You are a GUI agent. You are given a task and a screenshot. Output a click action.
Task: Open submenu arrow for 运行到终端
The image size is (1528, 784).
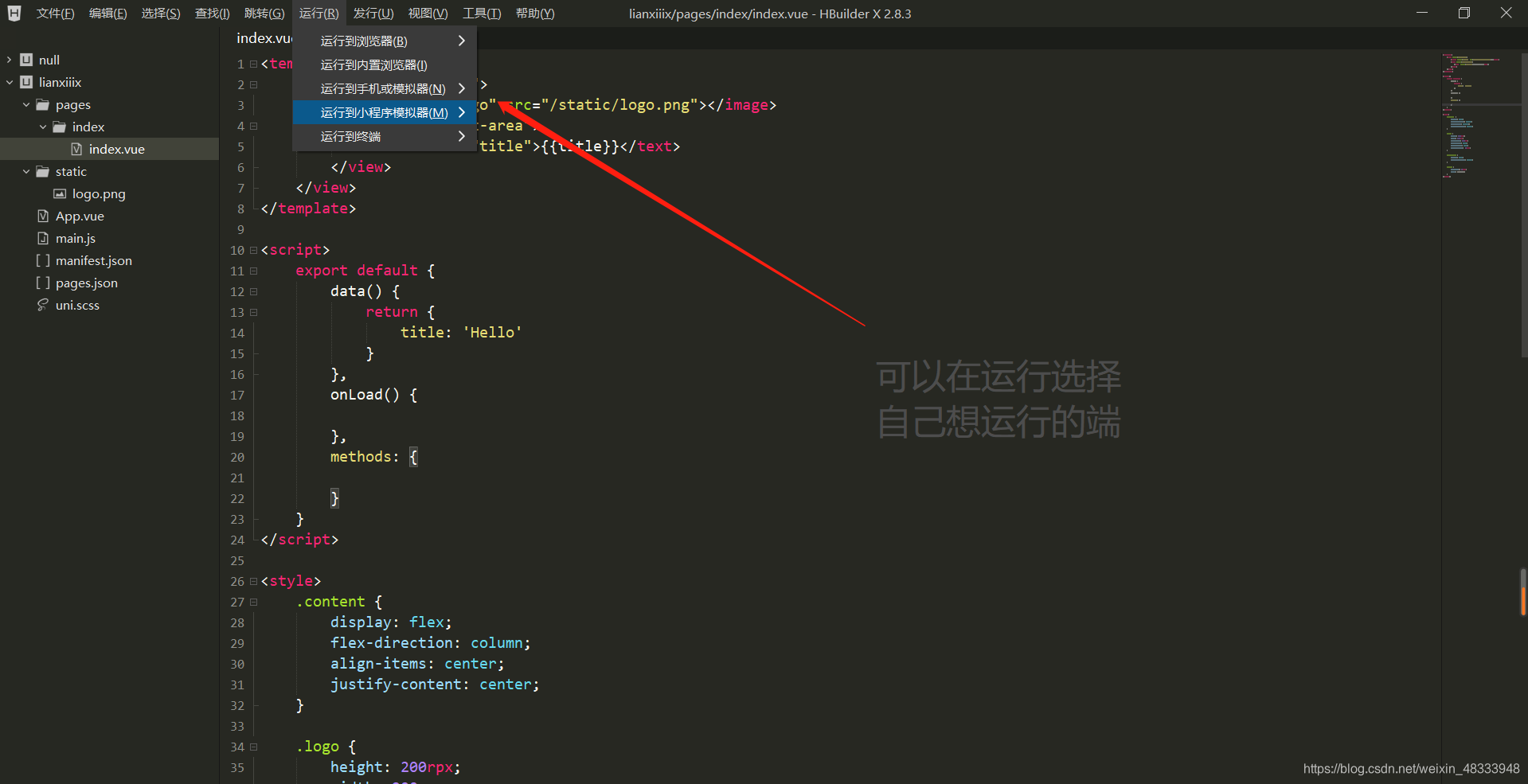click(x=462, y=136)
